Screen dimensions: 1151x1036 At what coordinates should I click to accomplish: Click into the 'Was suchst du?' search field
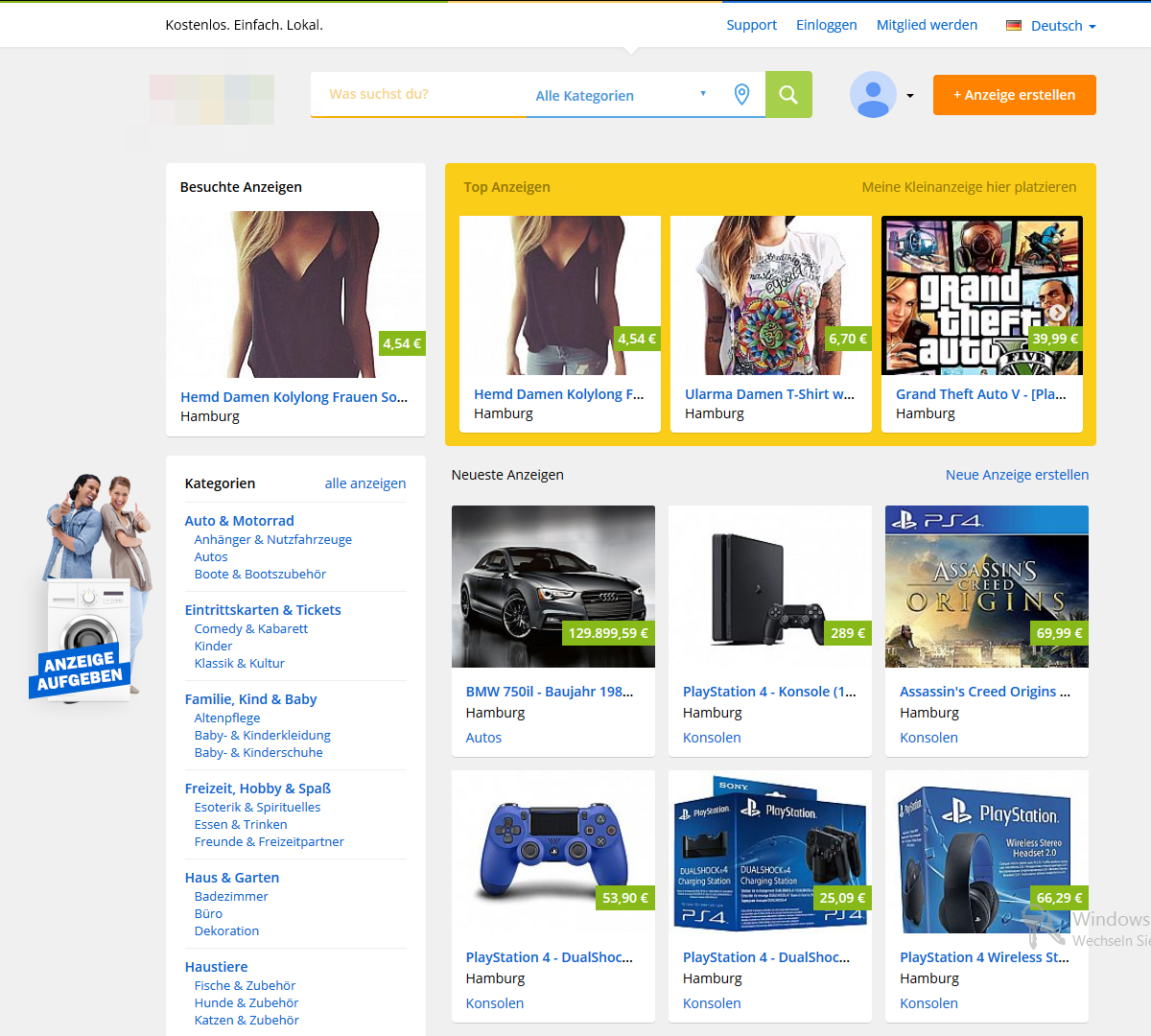coord(417,94)
